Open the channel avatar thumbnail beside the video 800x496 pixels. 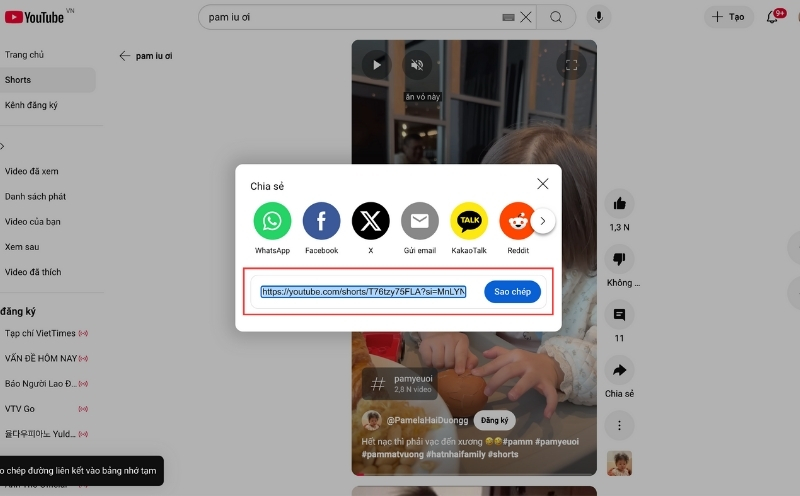coord(619,463)
